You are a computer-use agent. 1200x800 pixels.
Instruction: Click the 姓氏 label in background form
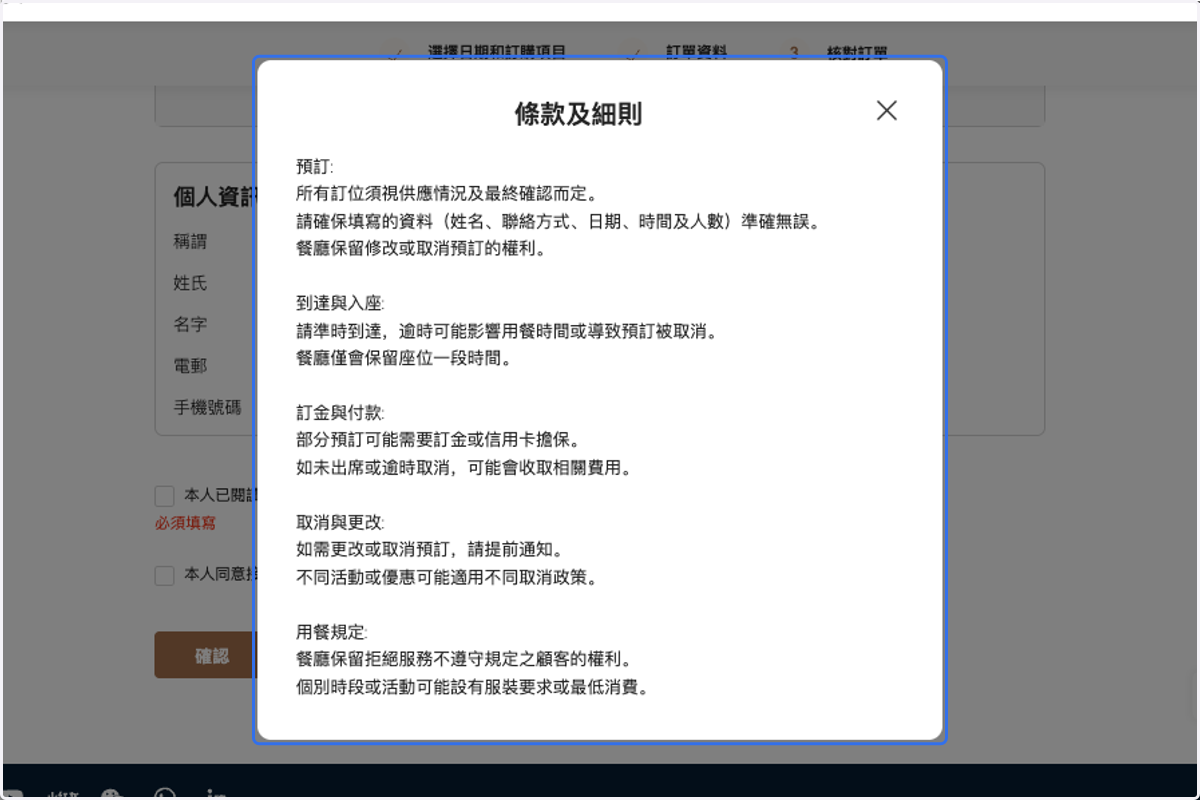190,283
